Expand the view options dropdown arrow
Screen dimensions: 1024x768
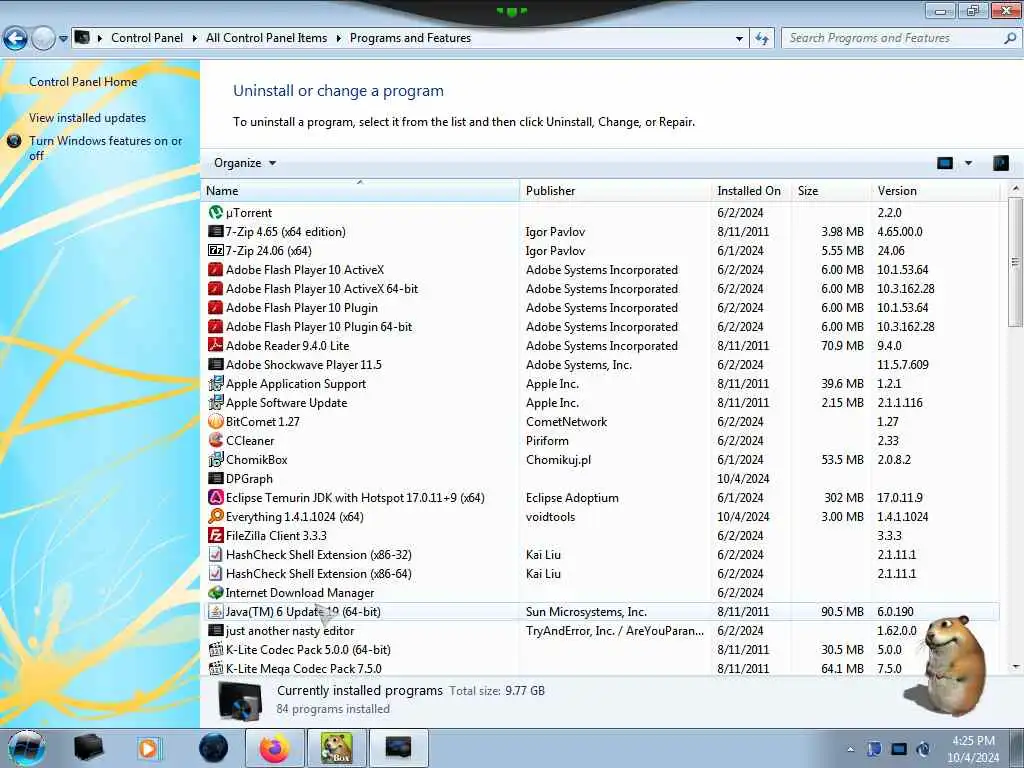[968, 163]
